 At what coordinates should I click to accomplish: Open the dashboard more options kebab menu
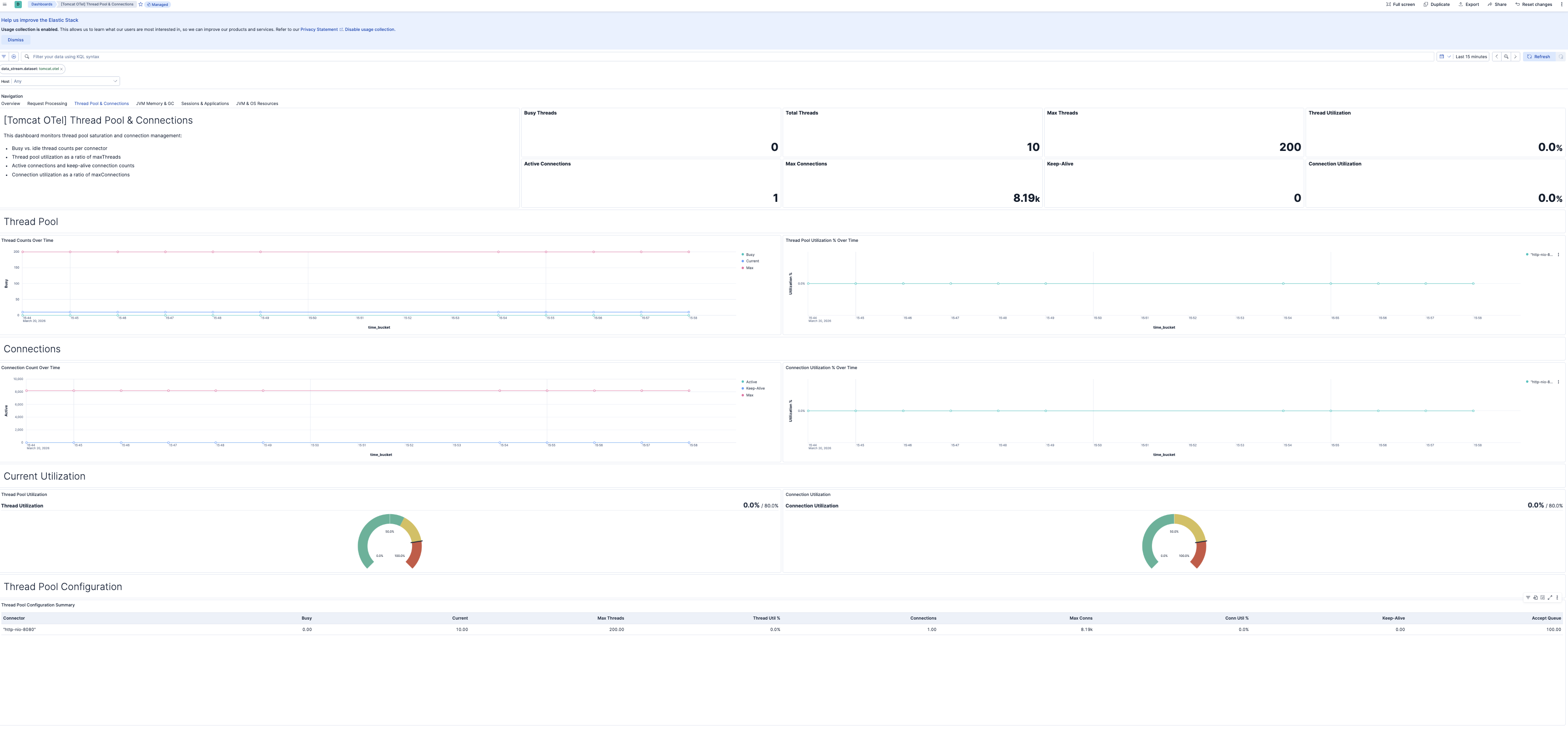coord(1561,4)
